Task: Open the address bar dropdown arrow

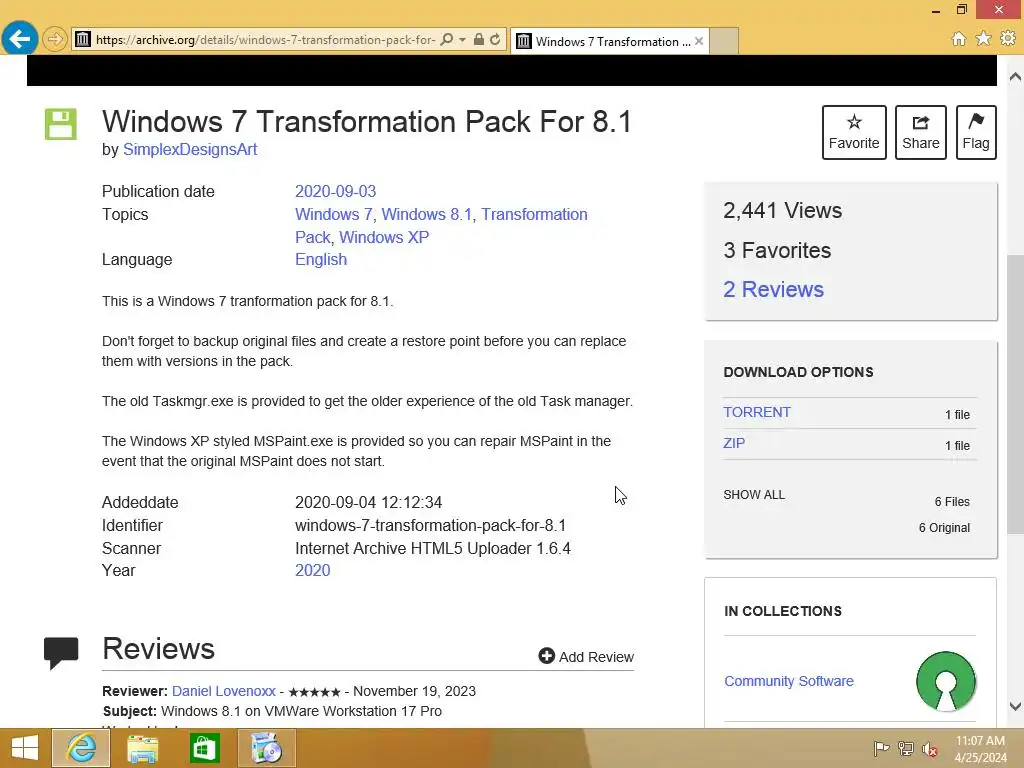Action: 462,39
